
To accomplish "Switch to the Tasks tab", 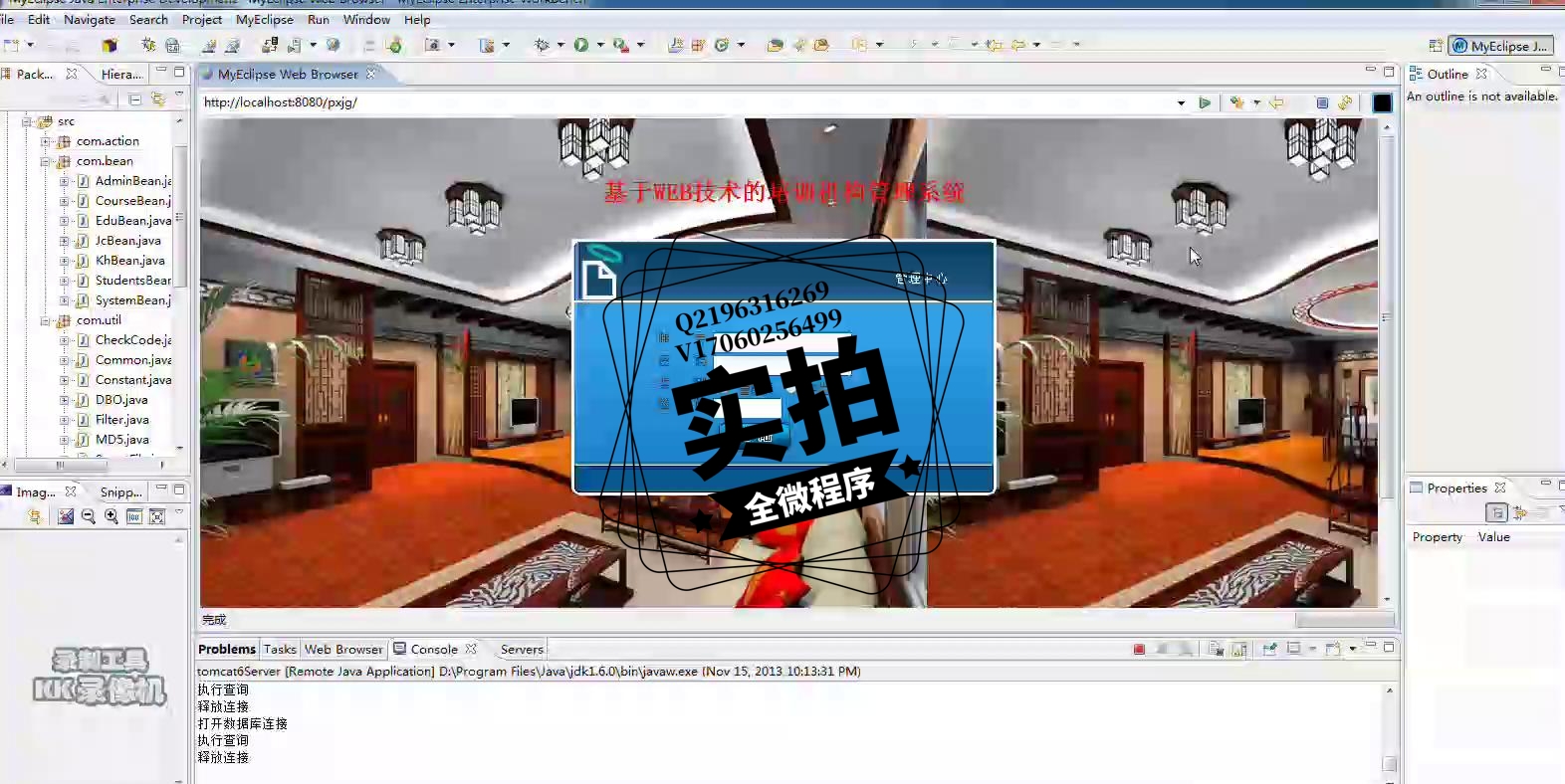I will tap(280, 649).
